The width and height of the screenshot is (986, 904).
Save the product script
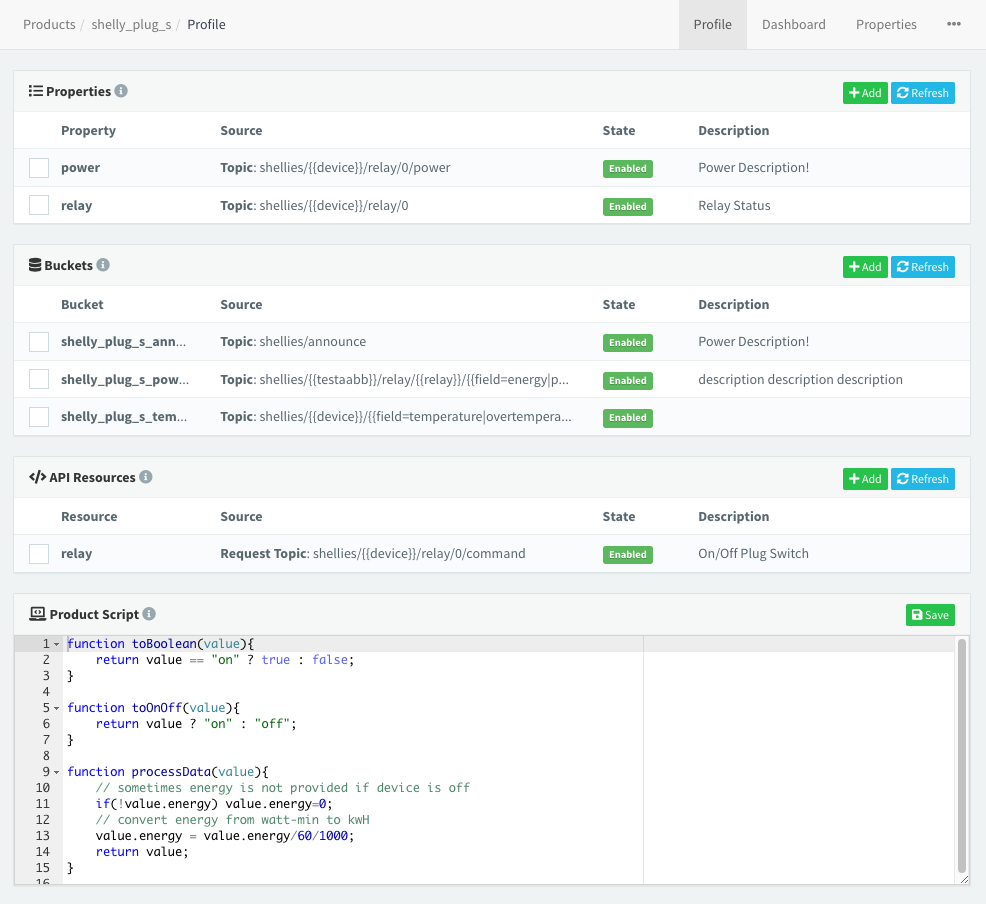pyautogui.click(x=929, y=615)
